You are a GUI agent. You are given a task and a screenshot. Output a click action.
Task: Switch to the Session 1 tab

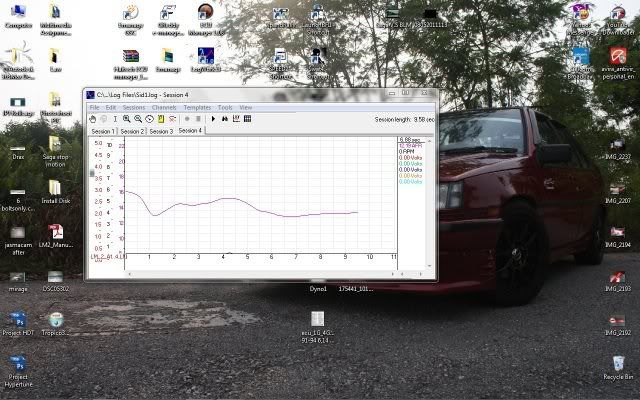[103, 131]
